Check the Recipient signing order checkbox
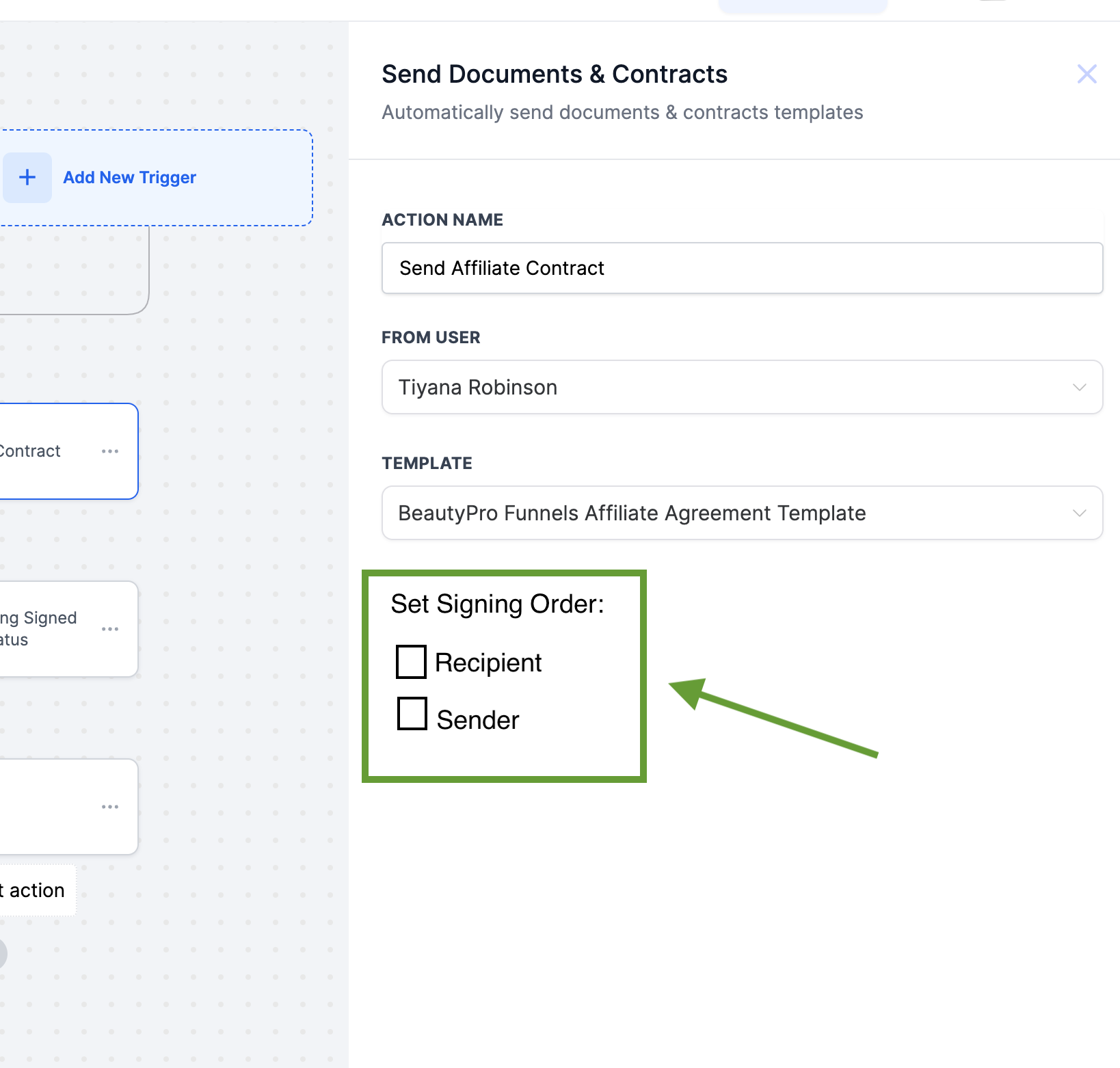1120x1068 pixels. click(x=411, y=662)
